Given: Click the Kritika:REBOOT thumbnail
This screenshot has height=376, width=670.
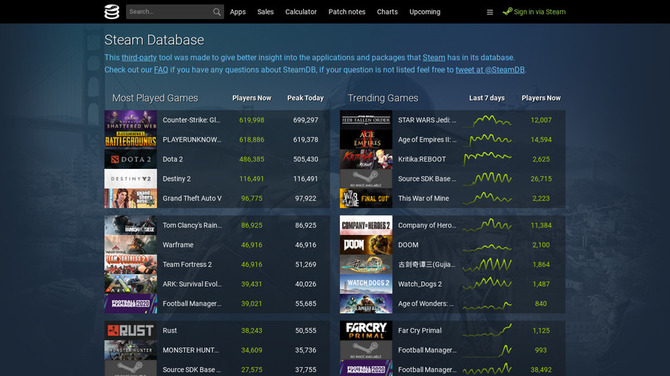Looking at the screenshot, I should point(366,159).
